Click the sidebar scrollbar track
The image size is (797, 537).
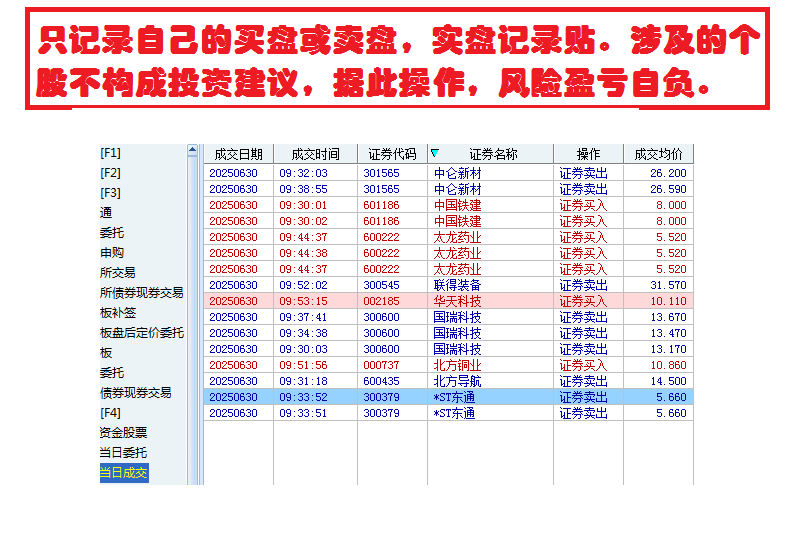pos(192,320)
